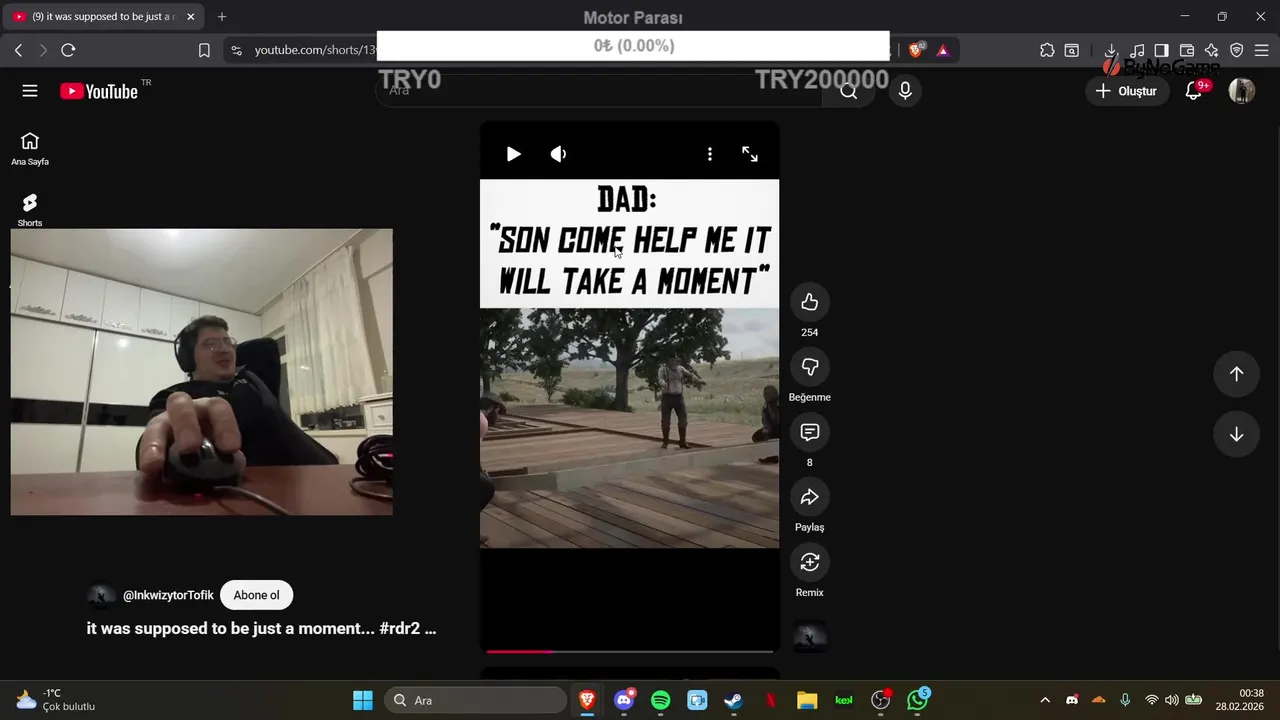Open the weather widget Çok bulutlu
The width and height of the screenshot is (1280, 720).
(x=57, y=700)
